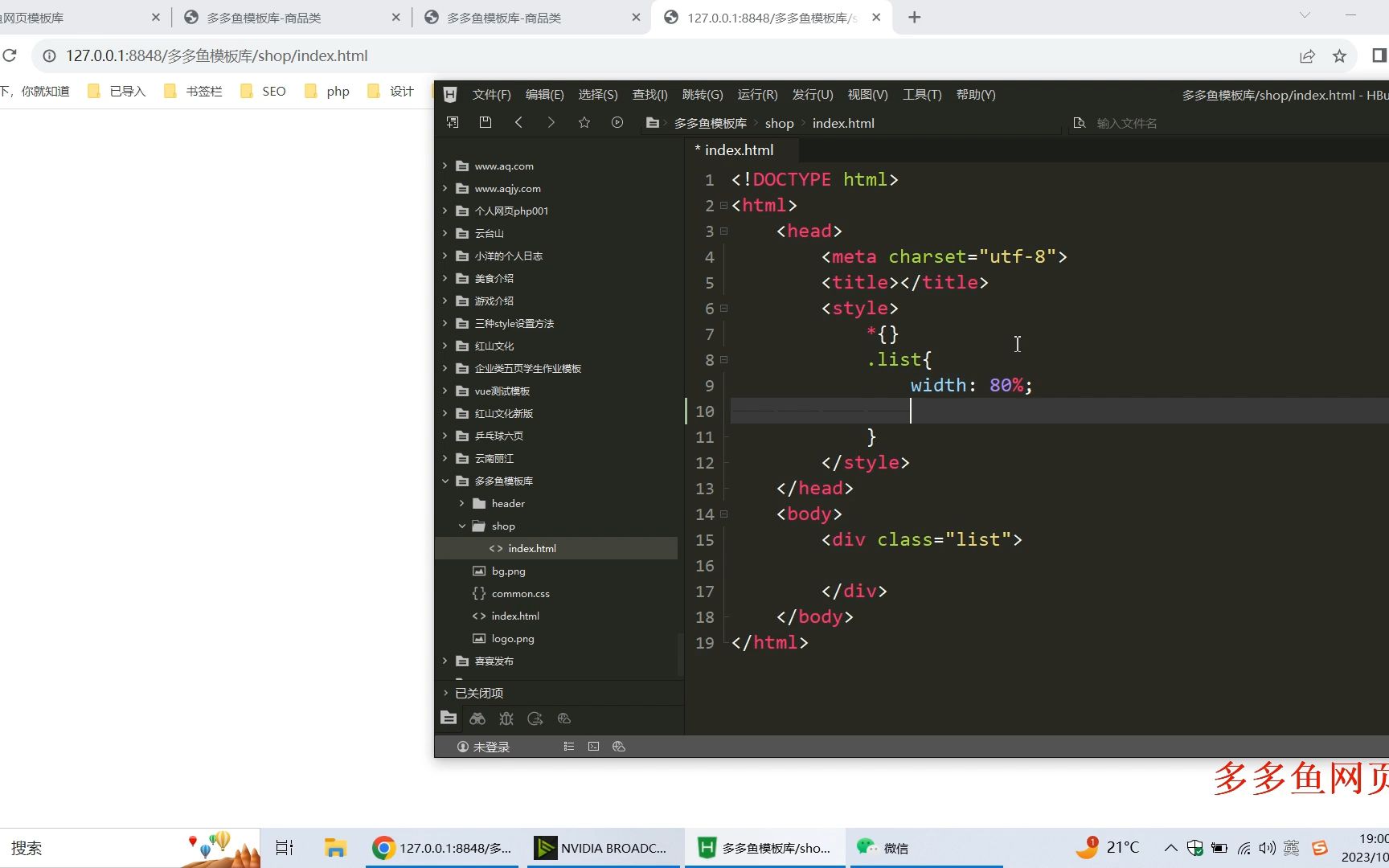This screenshot has height=868, width=1389.
Task: Open the 文件(F) menu
Action: coord(491,94)
